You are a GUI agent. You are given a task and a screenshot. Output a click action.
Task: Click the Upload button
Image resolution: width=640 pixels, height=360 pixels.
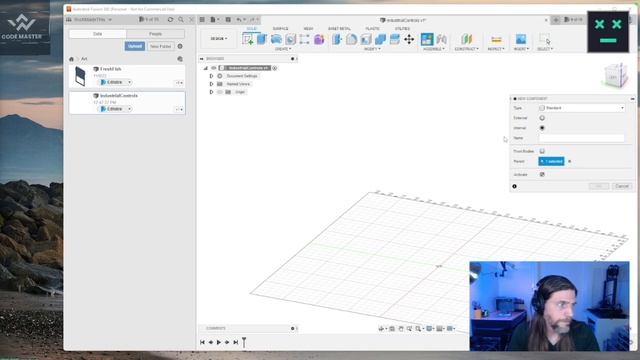135,46
